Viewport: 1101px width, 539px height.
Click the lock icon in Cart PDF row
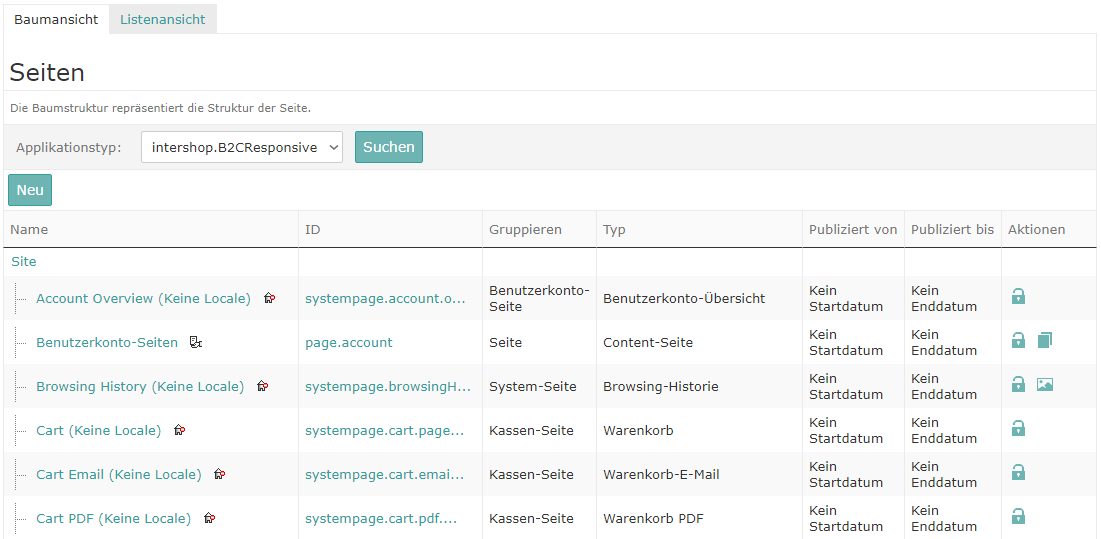1018,517
